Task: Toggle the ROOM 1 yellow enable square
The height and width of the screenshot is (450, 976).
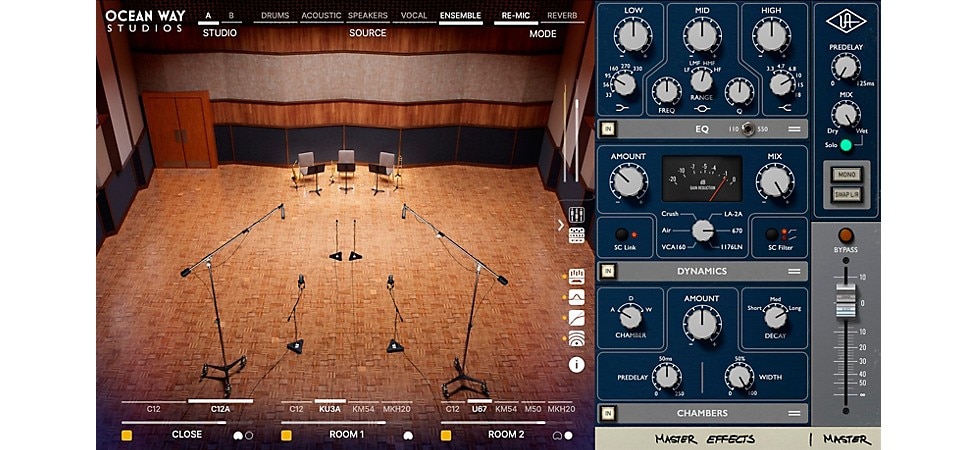Action: pyautogui.click(x=286, y=435)
